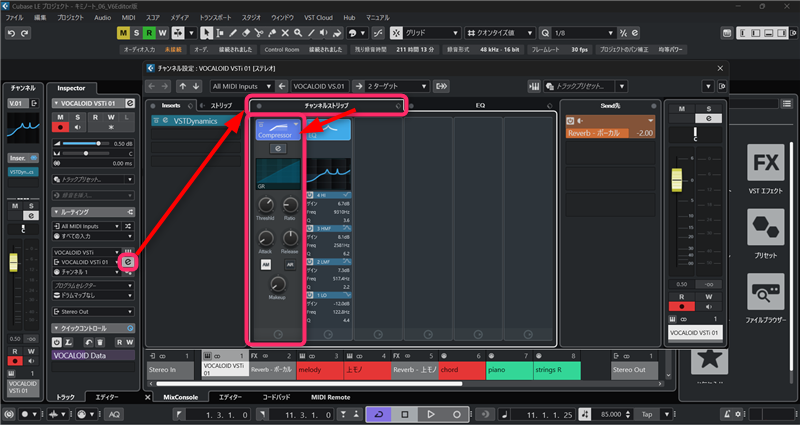800x425 pixels.
Task: Toggle Snap on/off button before グリッド
Action: 396,33
